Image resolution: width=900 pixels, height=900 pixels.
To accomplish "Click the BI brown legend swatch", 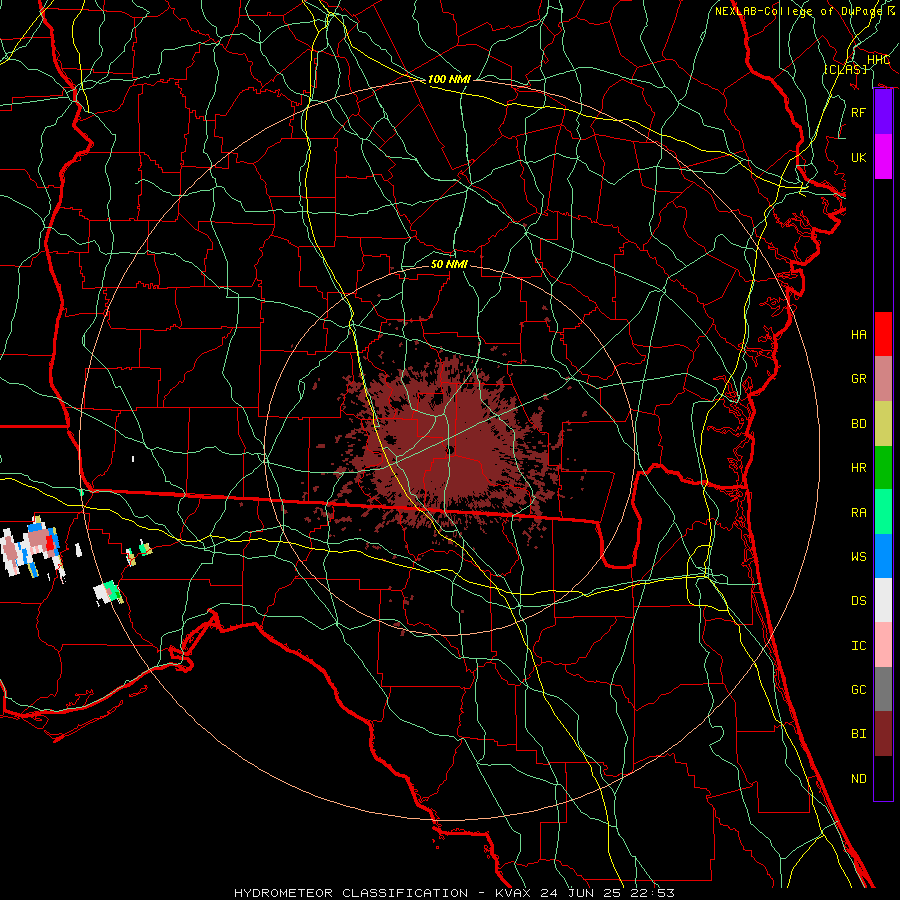I will (883, 734).
